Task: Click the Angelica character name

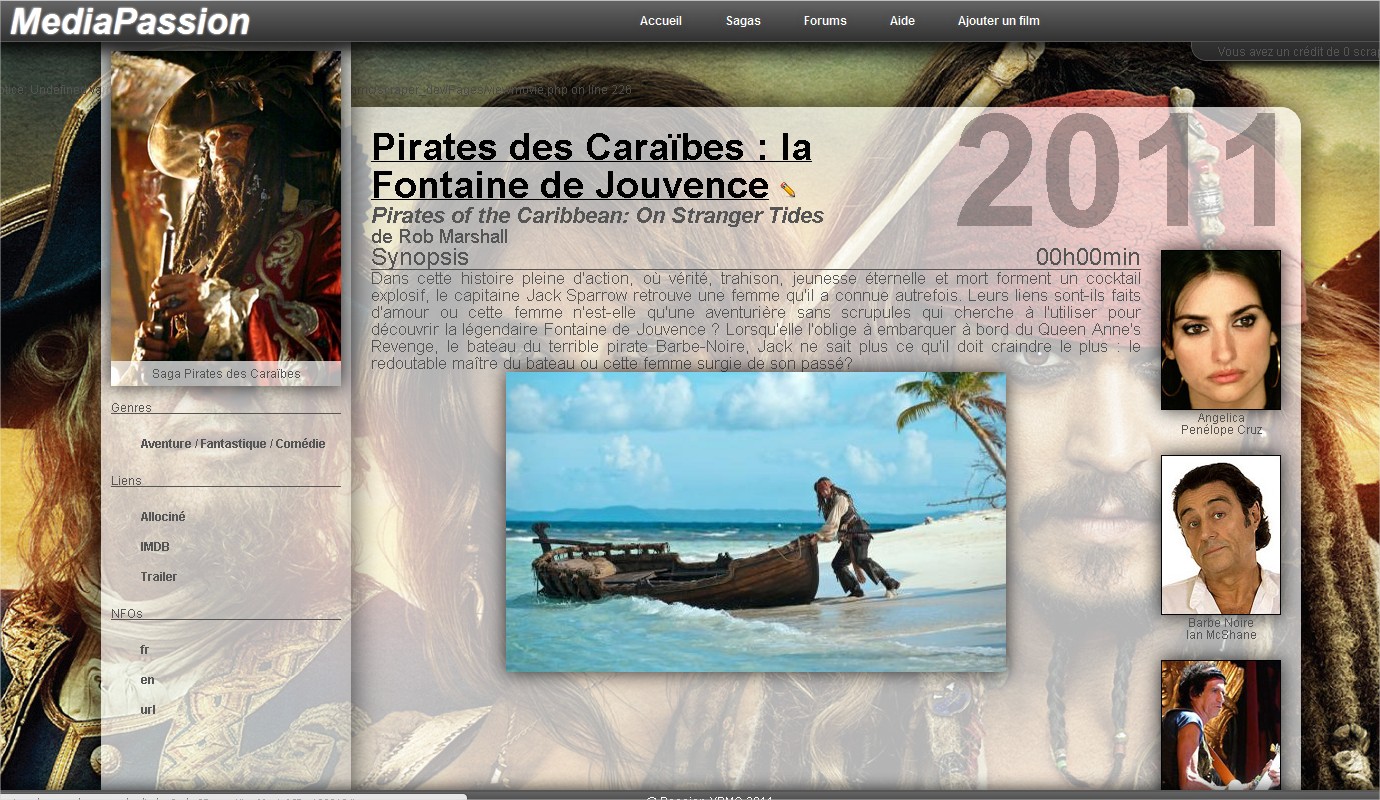Action: (x=1222, y=418)
